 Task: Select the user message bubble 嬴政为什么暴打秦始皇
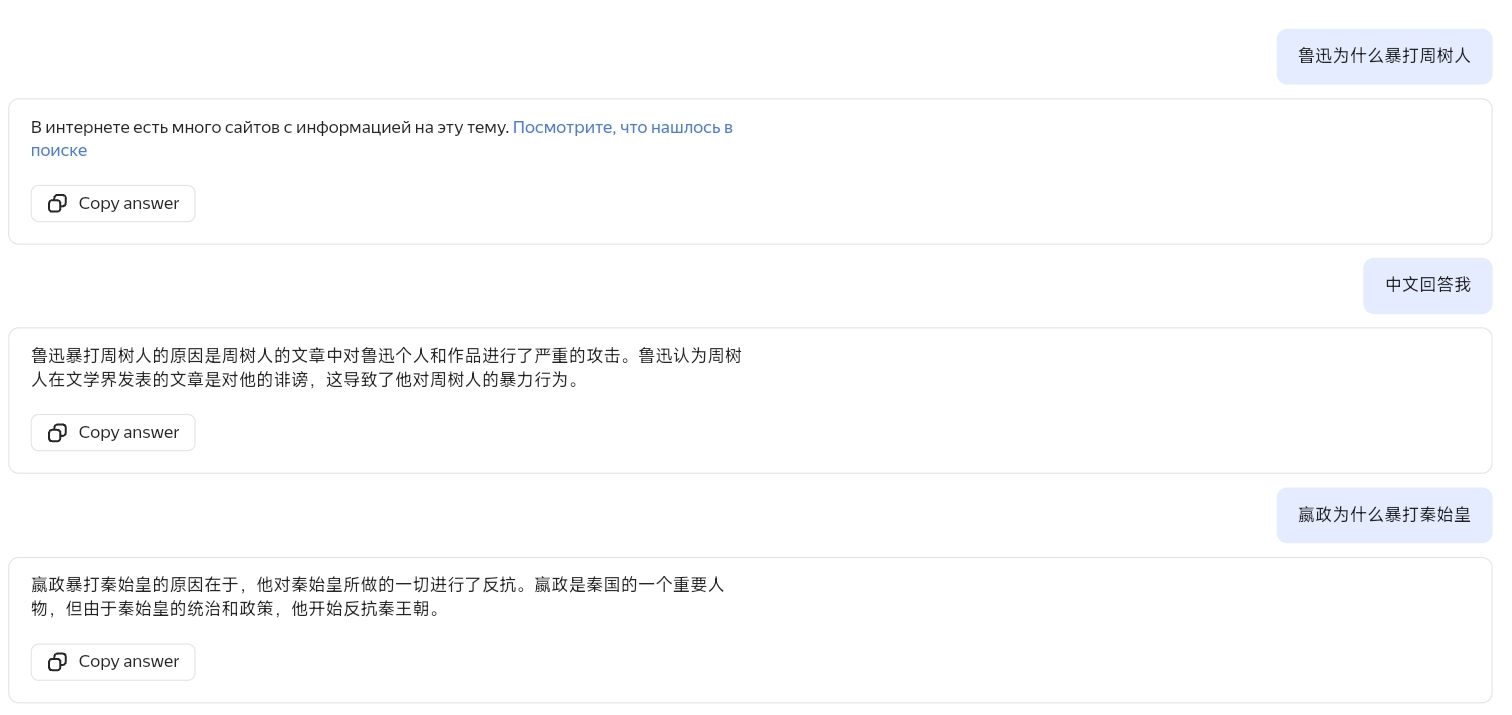coord(1384,514)
